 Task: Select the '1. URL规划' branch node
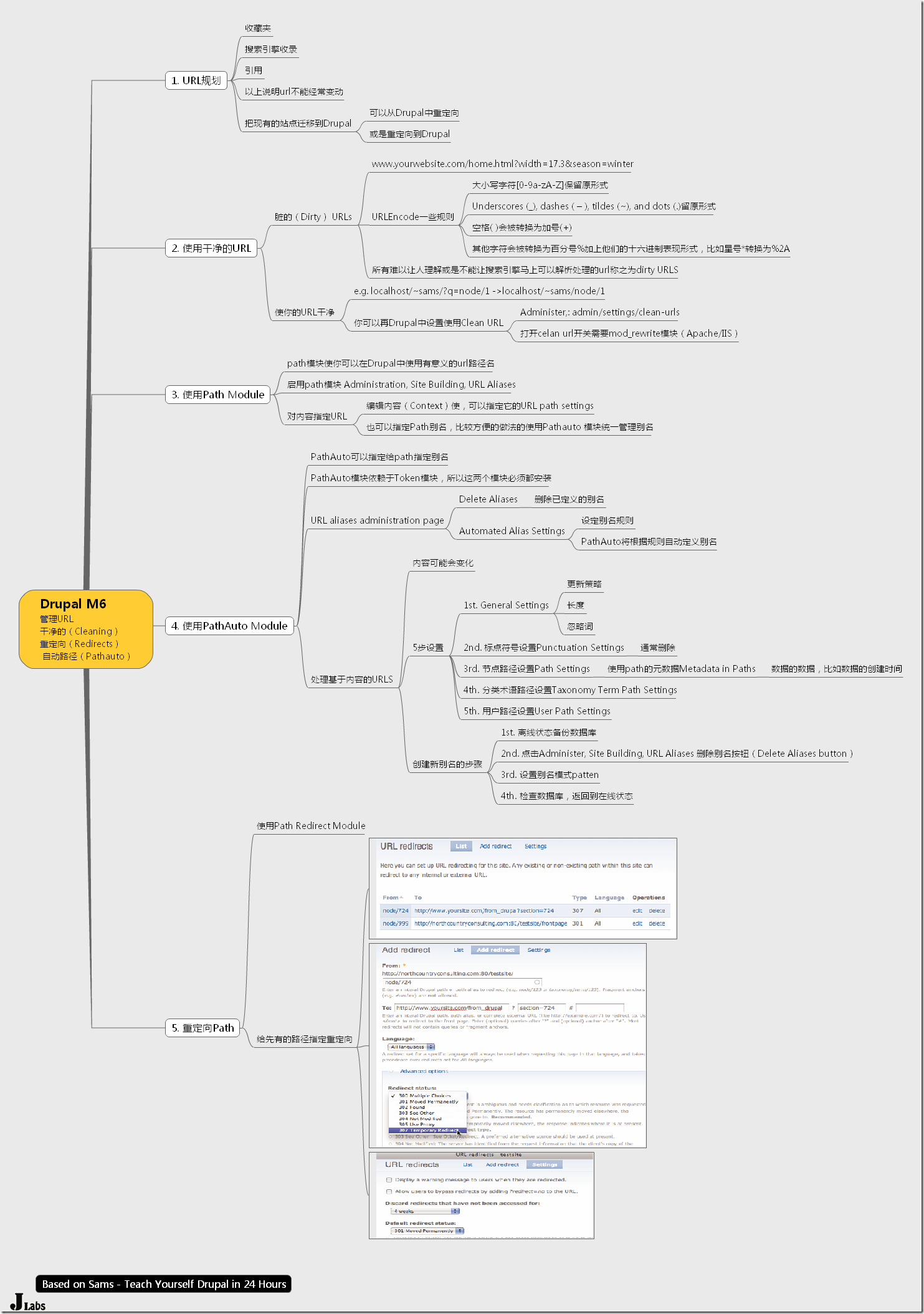tap(196, 80)
